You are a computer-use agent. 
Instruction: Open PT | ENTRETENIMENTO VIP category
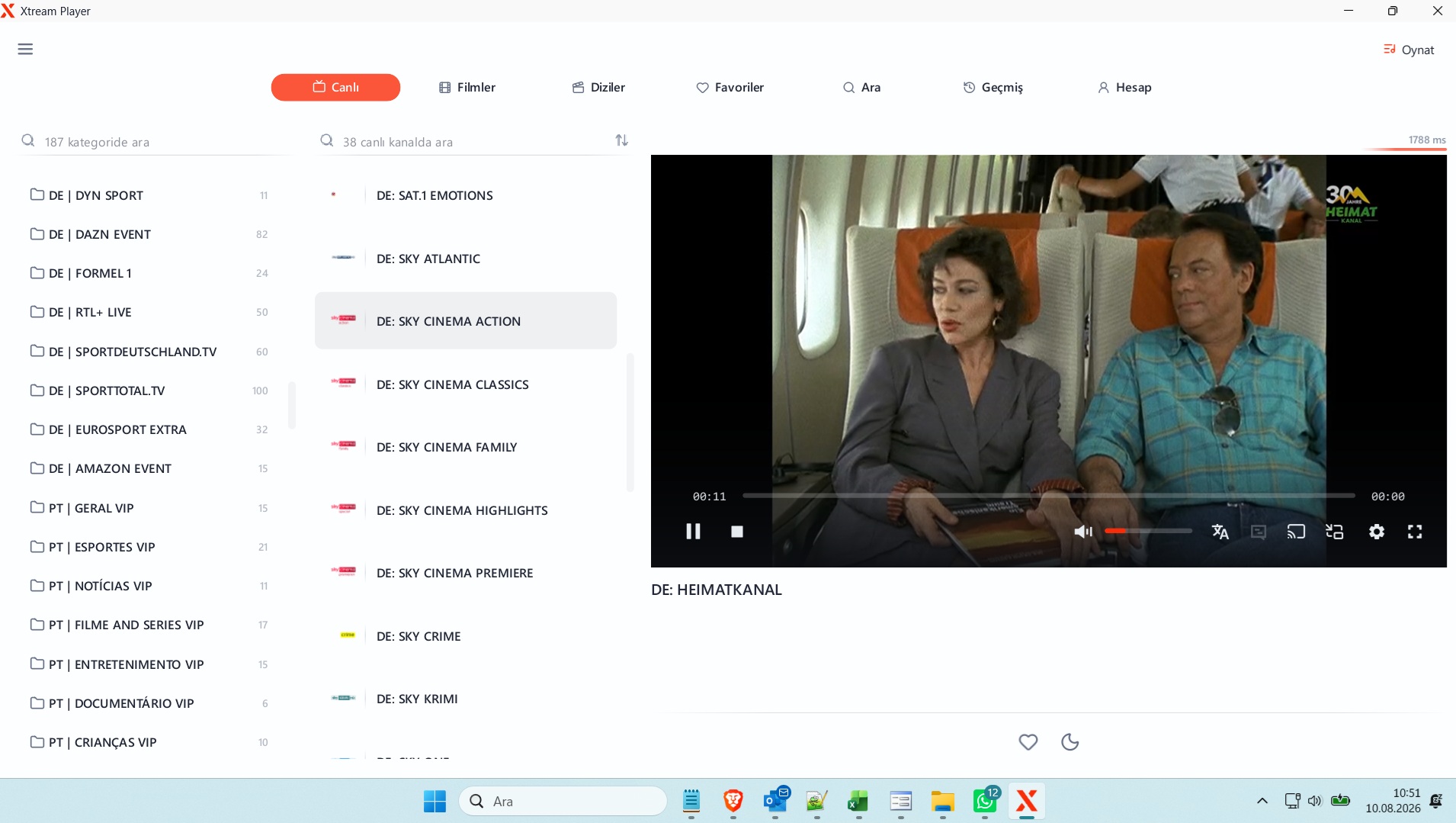pos(149,664)
